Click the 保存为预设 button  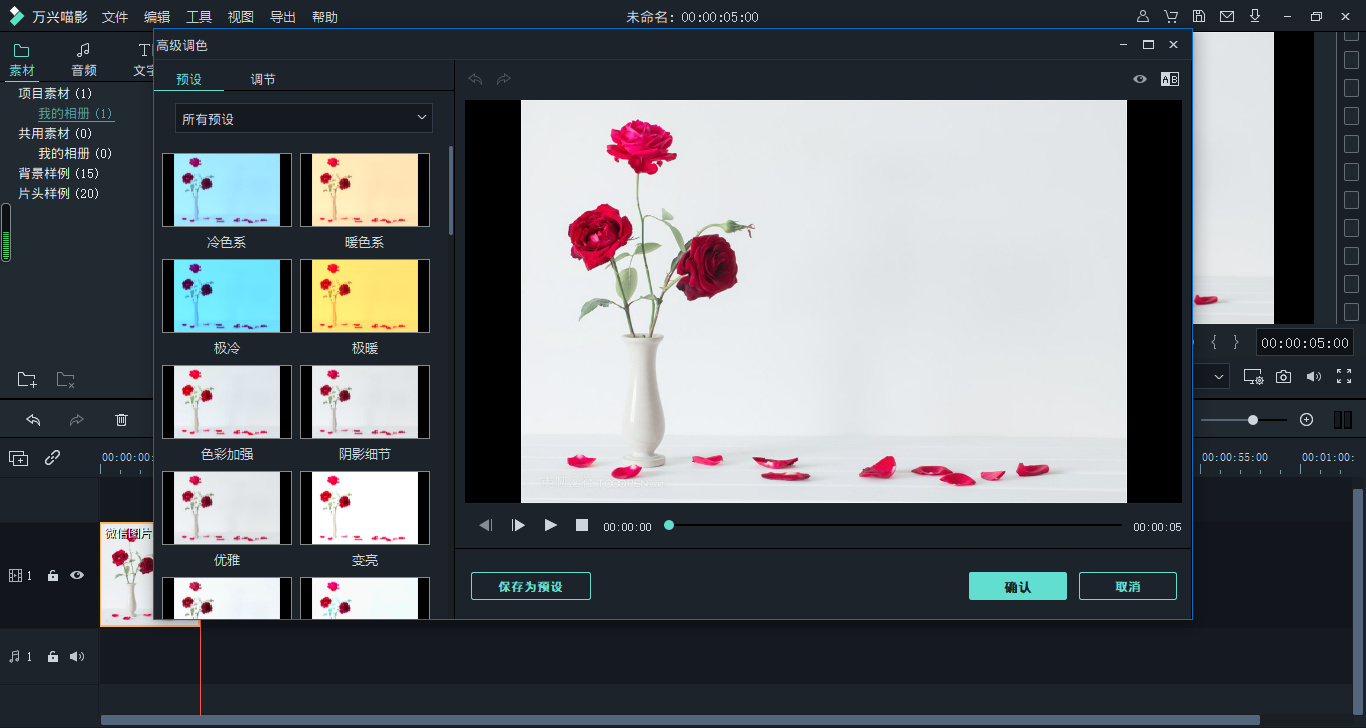(x=530, y=586)
